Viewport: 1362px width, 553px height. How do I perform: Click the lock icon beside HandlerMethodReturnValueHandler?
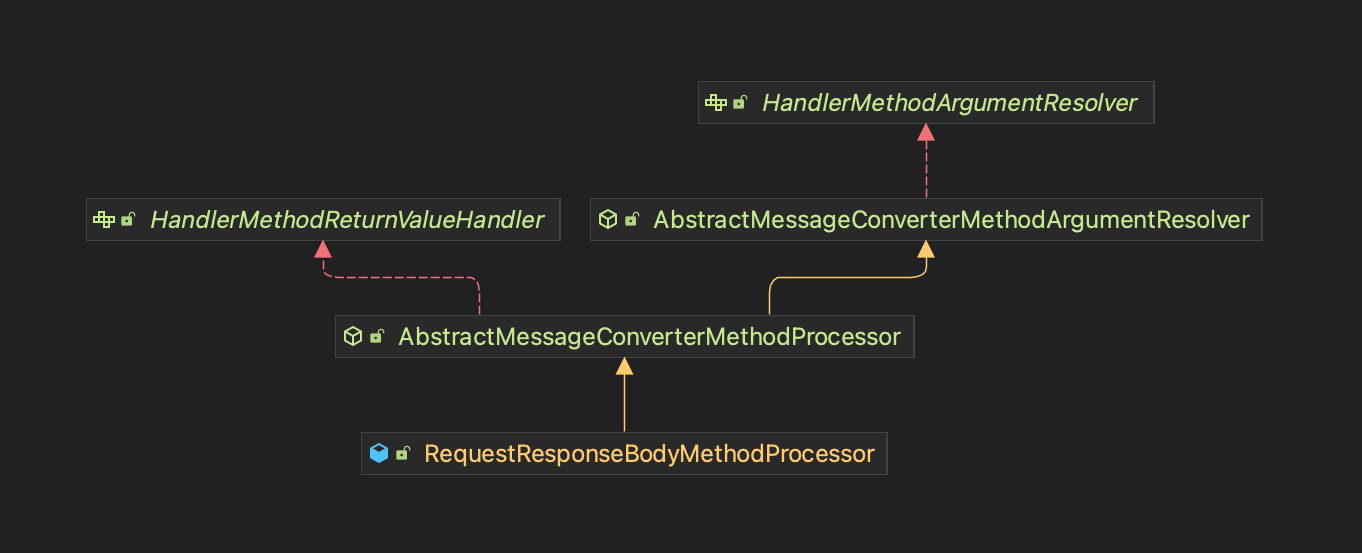tap(128, 220)
